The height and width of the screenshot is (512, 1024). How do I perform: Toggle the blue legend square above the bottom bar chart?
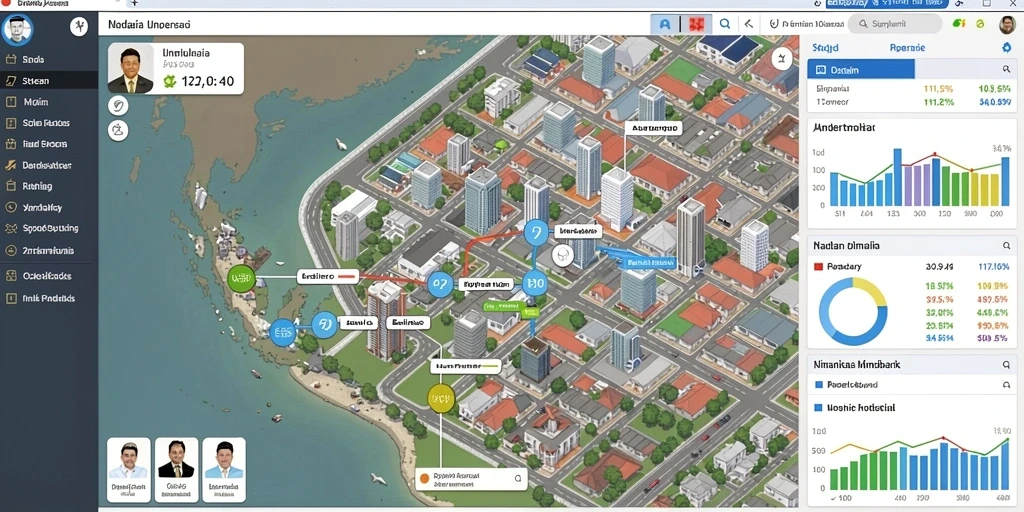pos(819,407)
